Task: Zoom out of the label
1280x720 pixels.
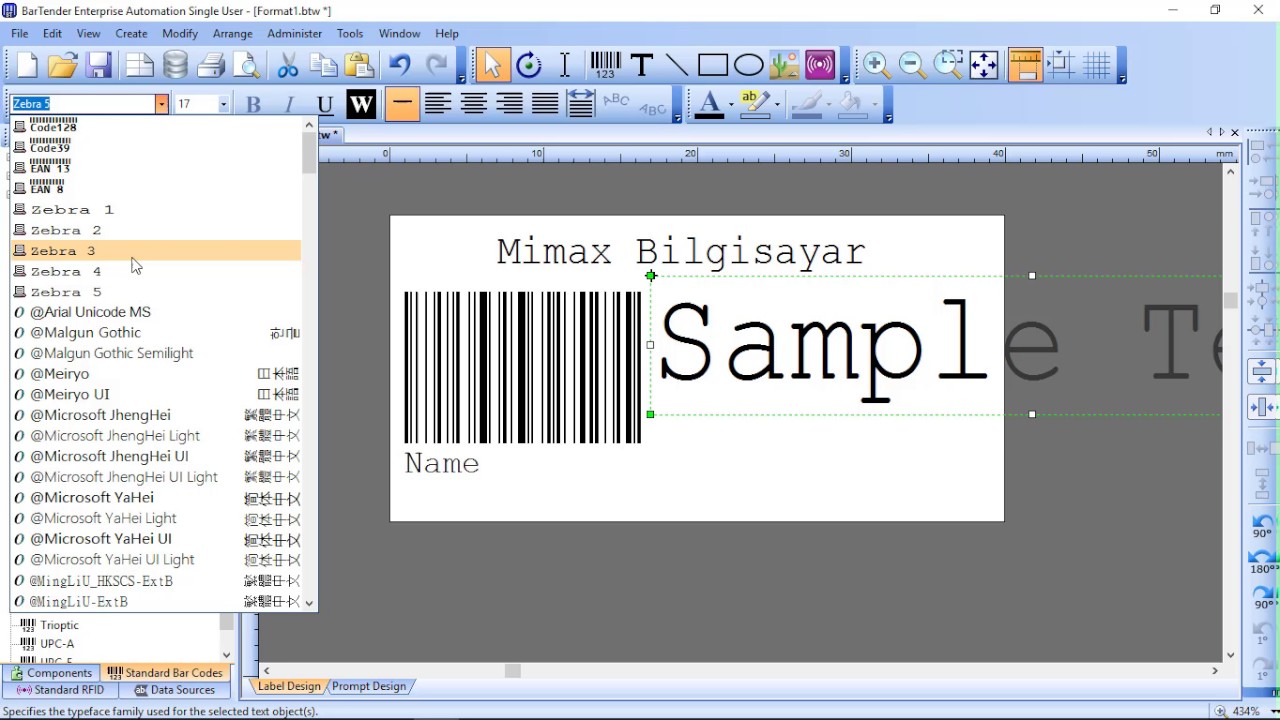Action: 912,66
